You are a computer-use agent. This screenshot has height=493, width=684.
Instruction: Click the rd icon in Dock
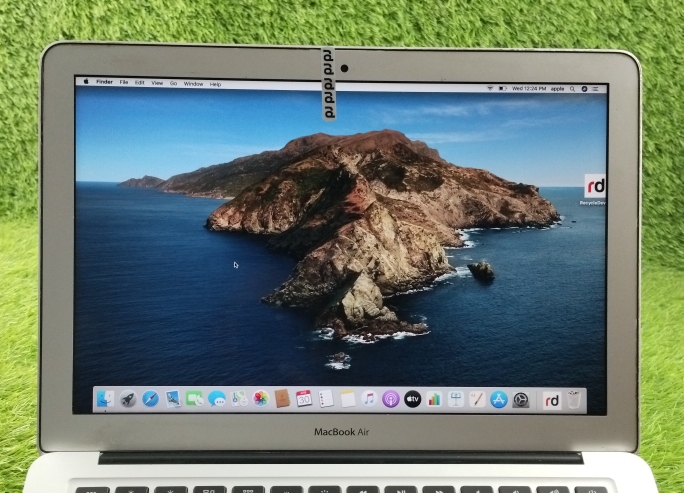[x=551, y=401]
